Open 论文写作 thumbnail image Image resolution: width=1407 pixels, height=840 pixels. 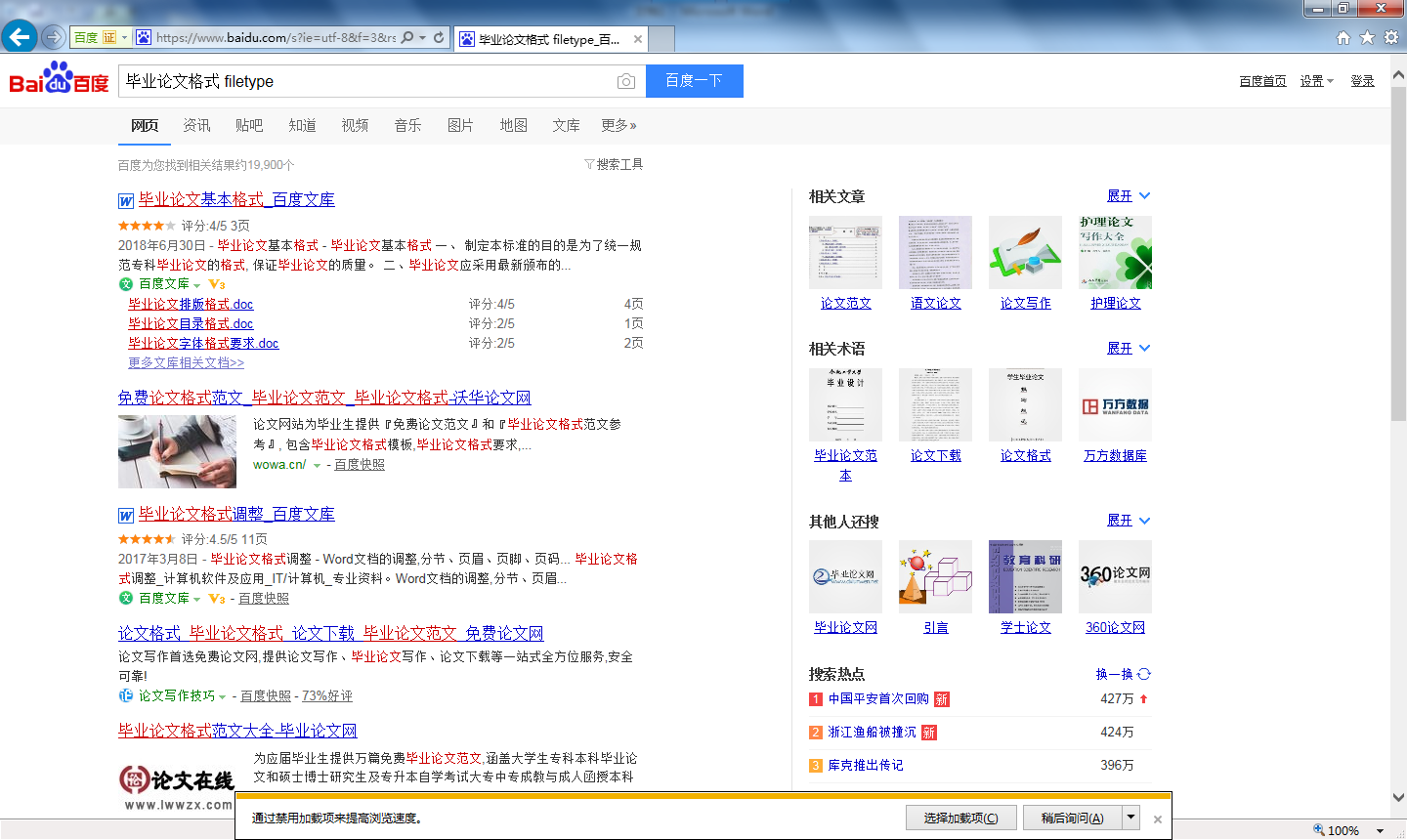[1025, 252]
